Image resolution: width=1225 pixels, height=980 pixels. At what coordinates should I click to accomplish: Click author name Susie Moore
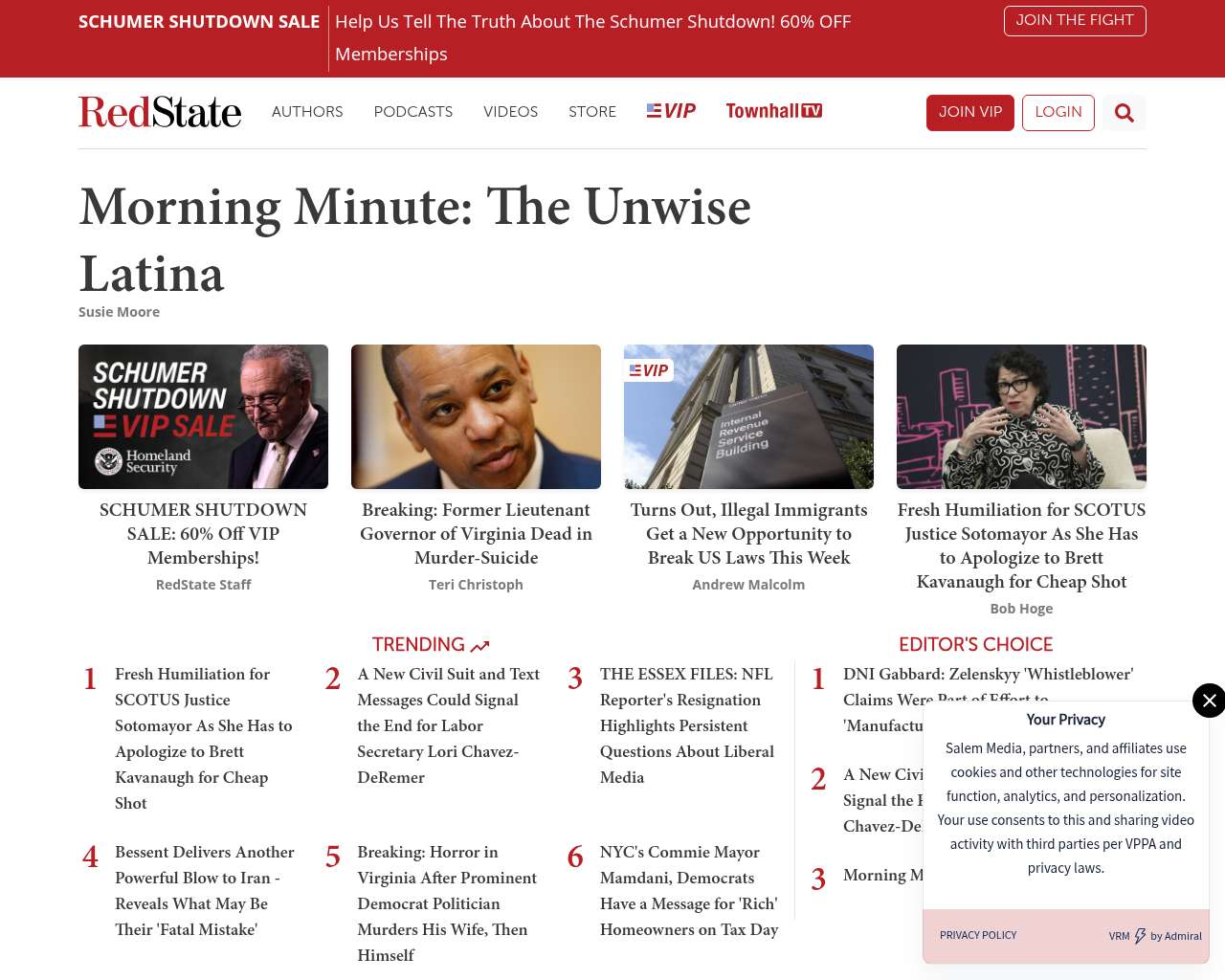119,312
